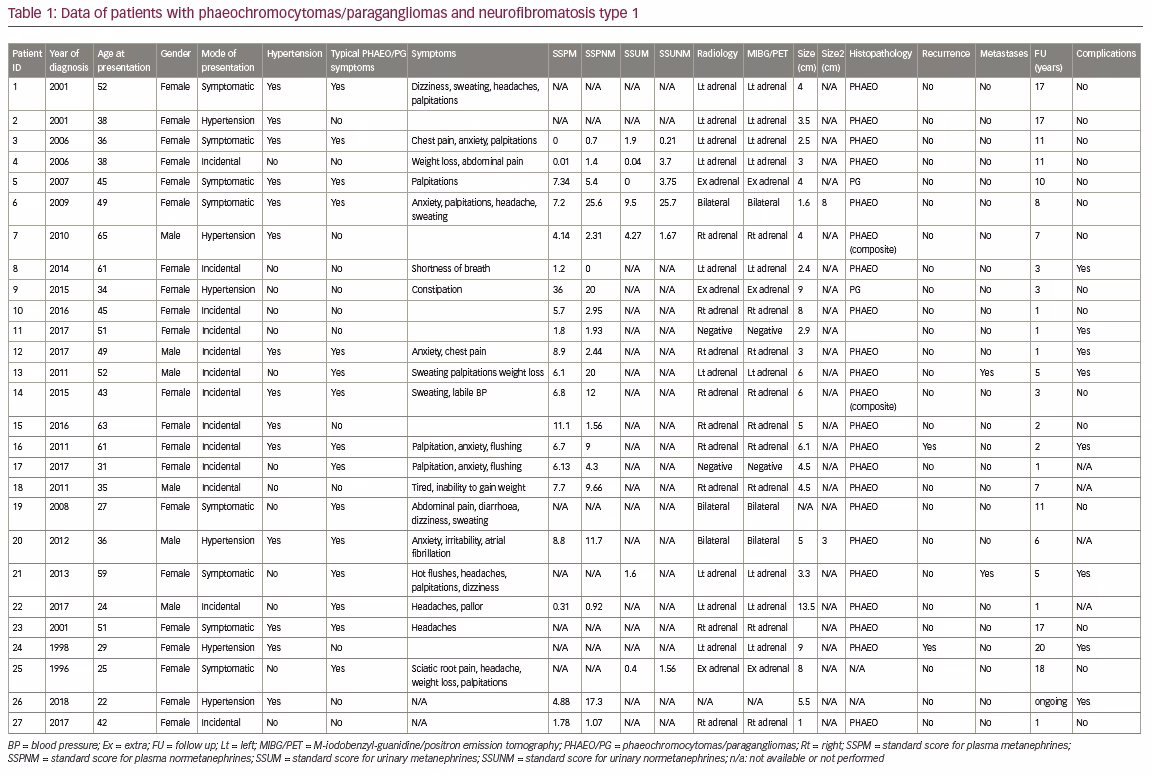Click the SSPNM value '17.3' for patient 26

(593, 702)
